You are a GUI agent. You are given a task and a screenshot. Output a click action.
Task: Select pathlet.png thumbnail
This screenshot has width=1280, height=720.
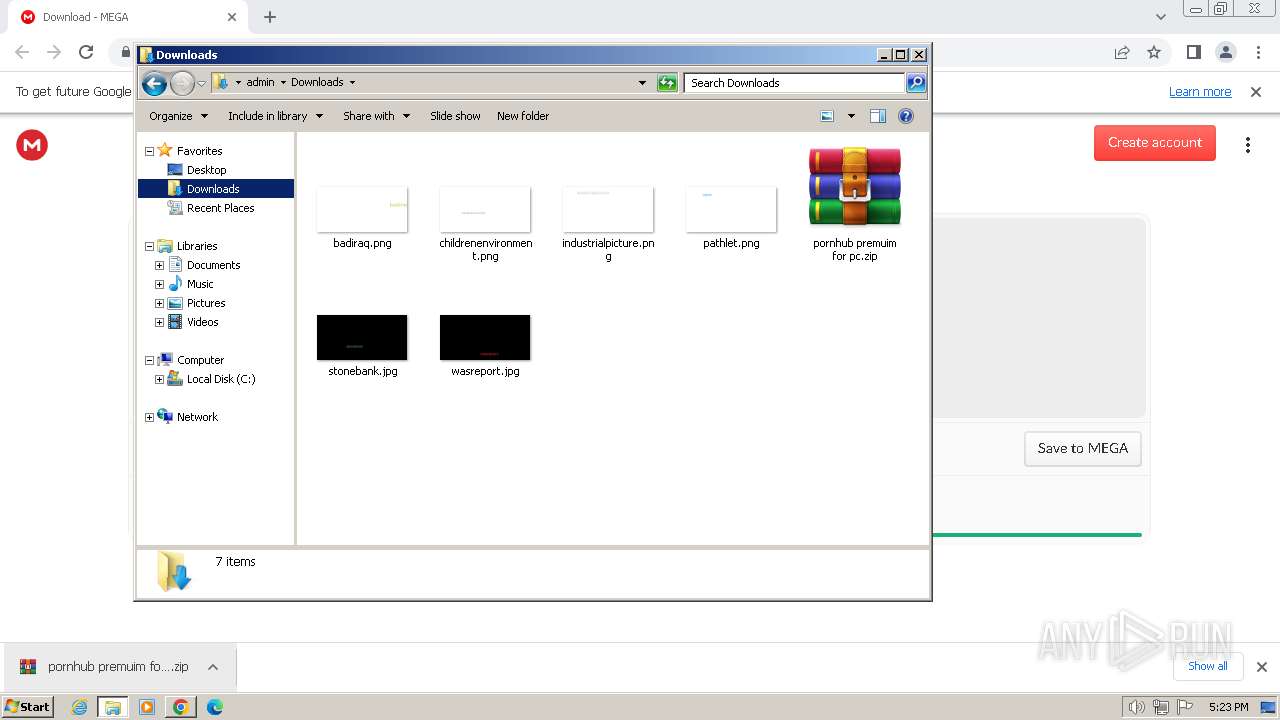[731, 209]
